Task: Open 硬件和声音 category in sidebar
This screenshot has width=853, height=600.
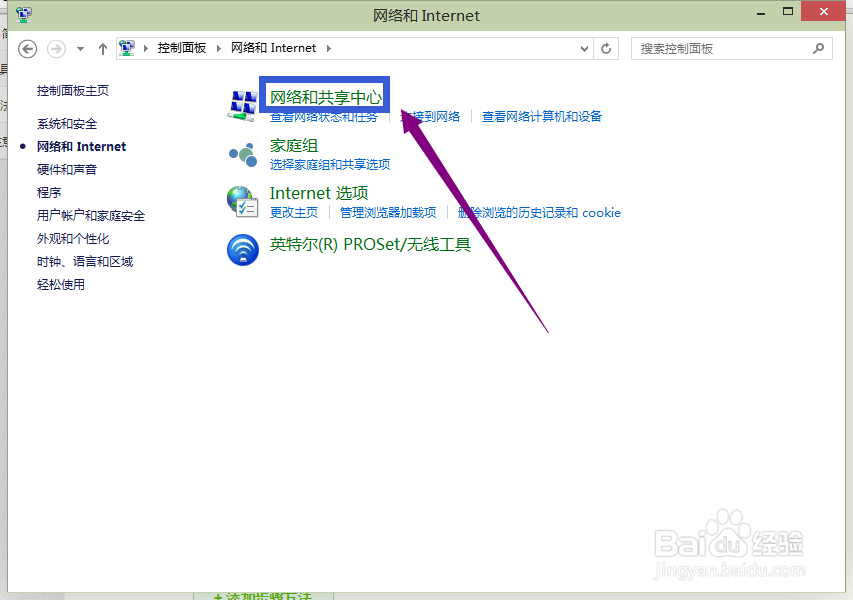Action: click(67, 170)
